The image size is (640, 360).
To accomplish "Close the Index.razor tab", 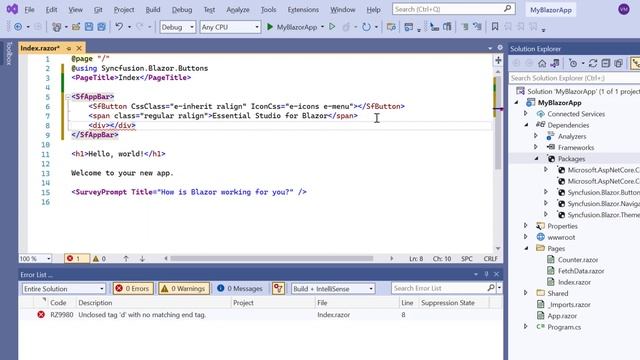I will [79, 48].
